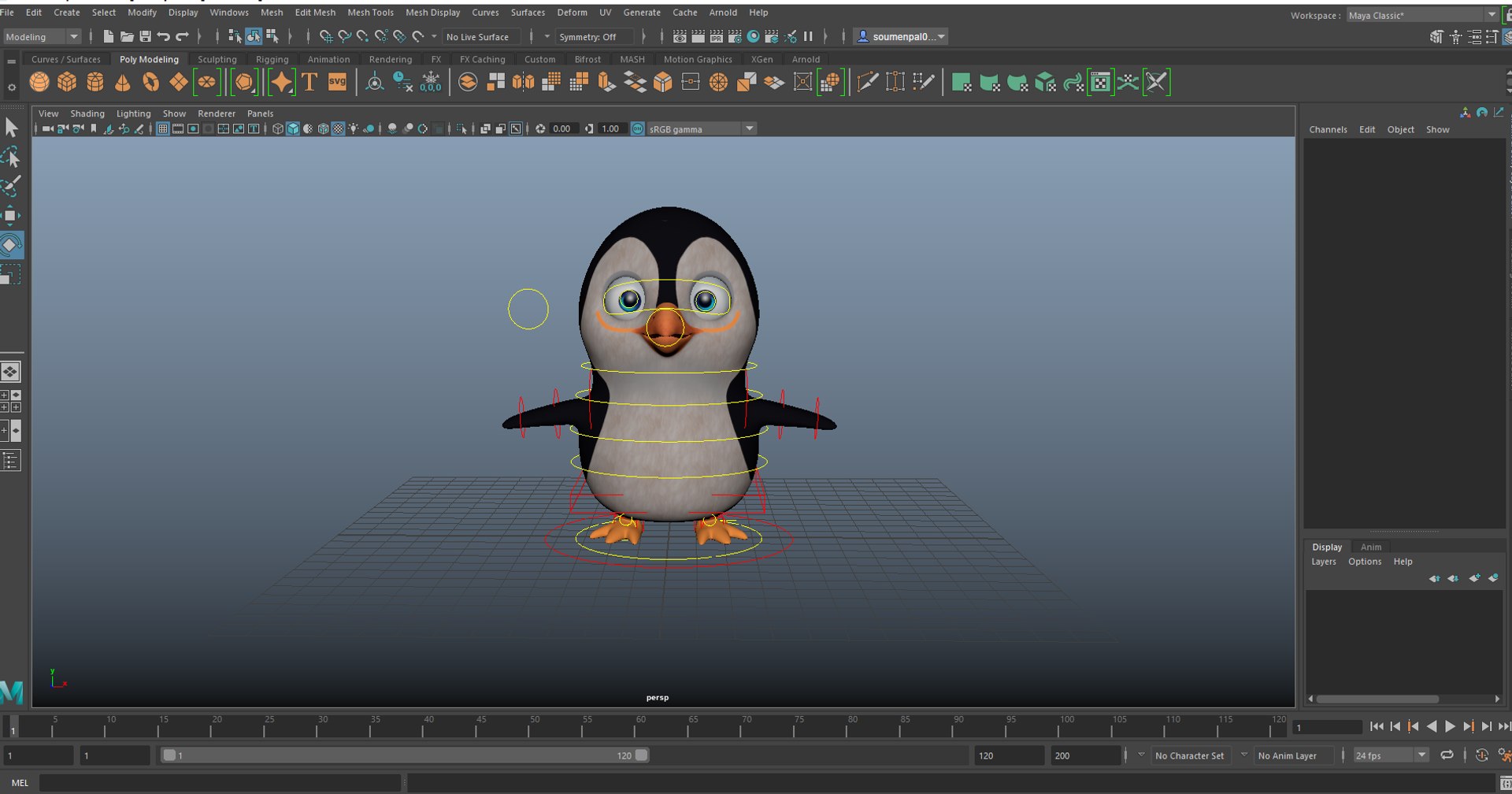Create a polygon cylinder from the shelf

pyautogui.click(x=95, y=82)
